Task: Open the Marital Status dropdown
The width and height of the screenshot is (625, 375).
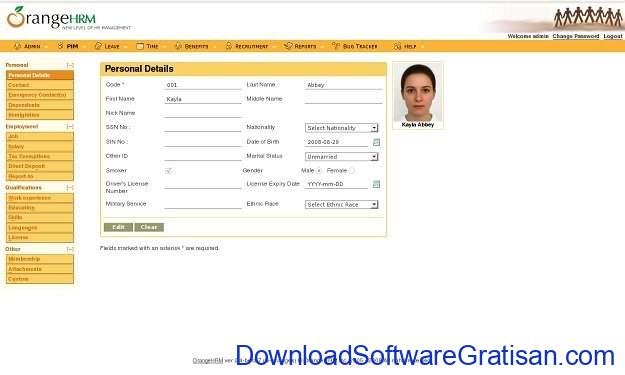Action: coord(341,157)
